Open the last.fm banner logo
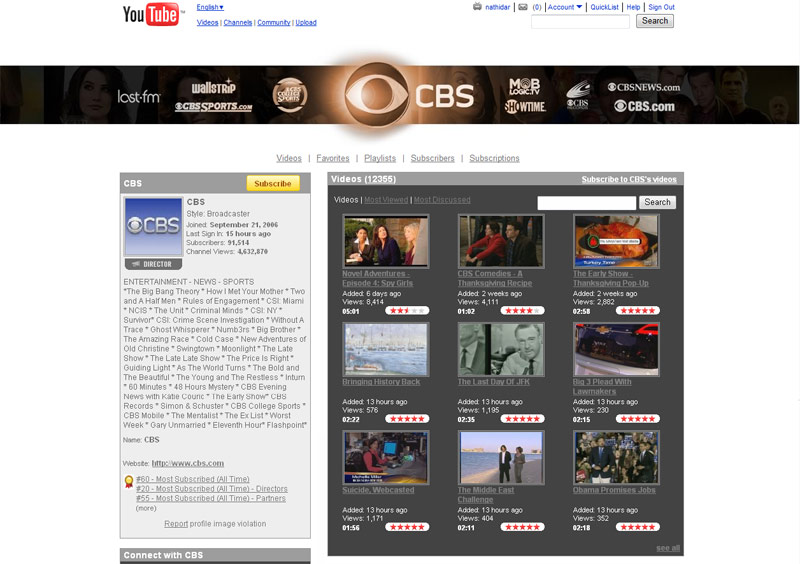 [x=139, y=96]
